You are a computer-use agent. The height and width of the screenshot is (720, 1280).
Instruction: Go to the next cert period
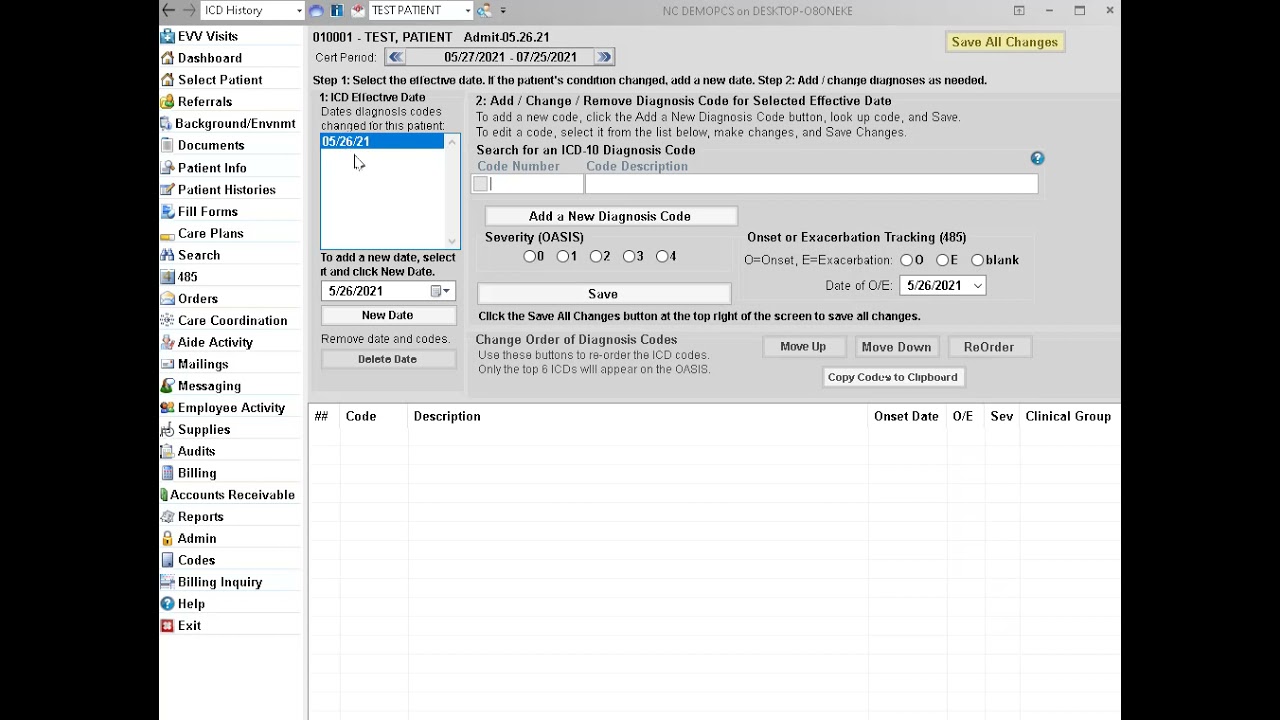pos(604,57)
